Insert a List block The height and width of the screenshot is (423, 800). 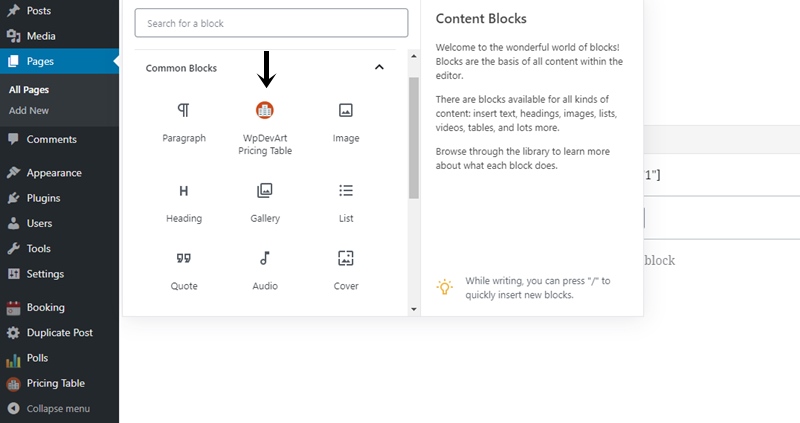click(346, 203)
